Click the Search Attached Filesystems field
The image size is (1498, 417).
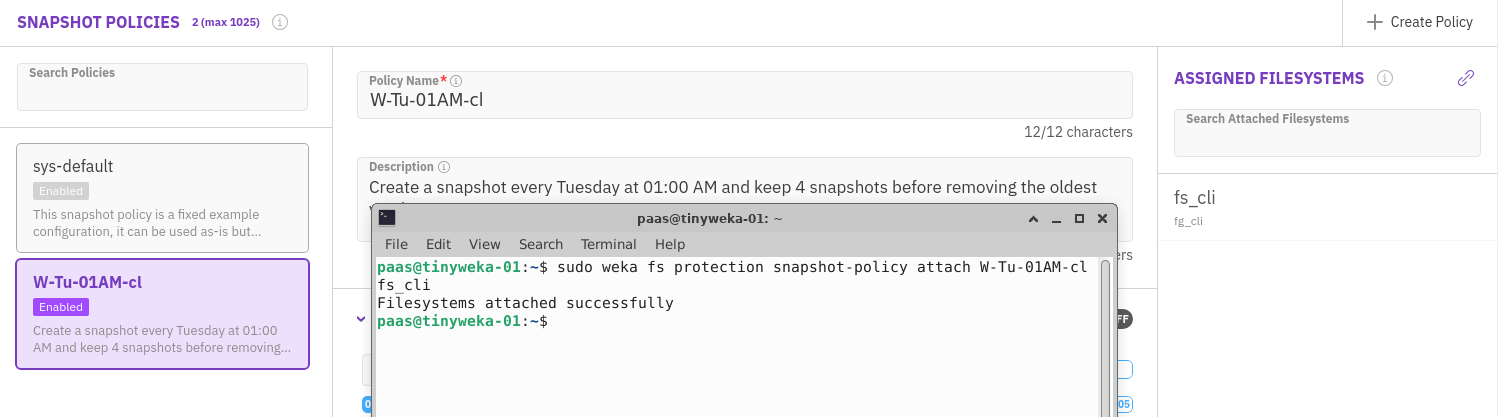[1327, 133]
